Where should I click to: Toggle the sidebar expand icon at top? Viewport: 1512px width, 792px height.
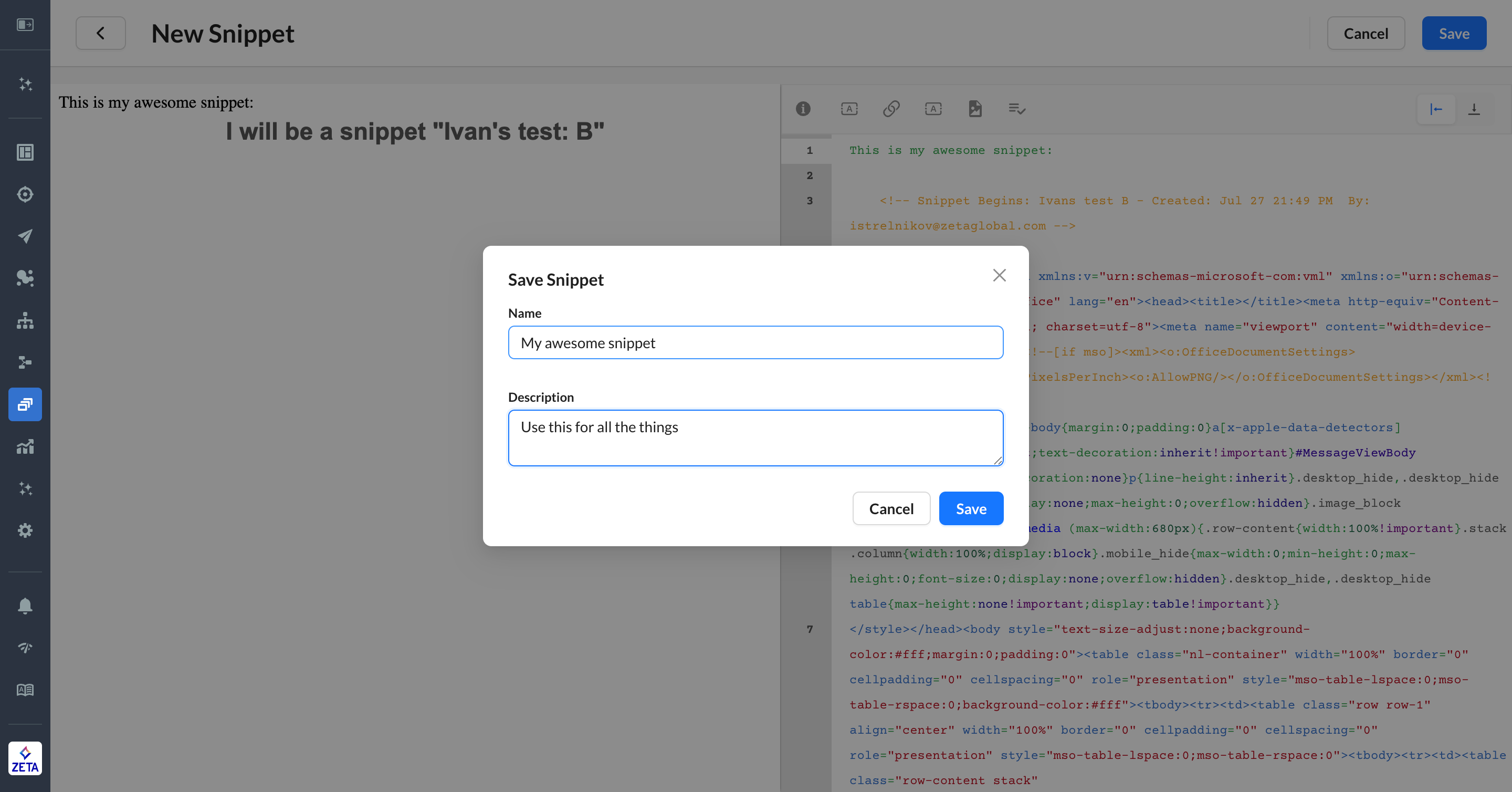[25, 25]
